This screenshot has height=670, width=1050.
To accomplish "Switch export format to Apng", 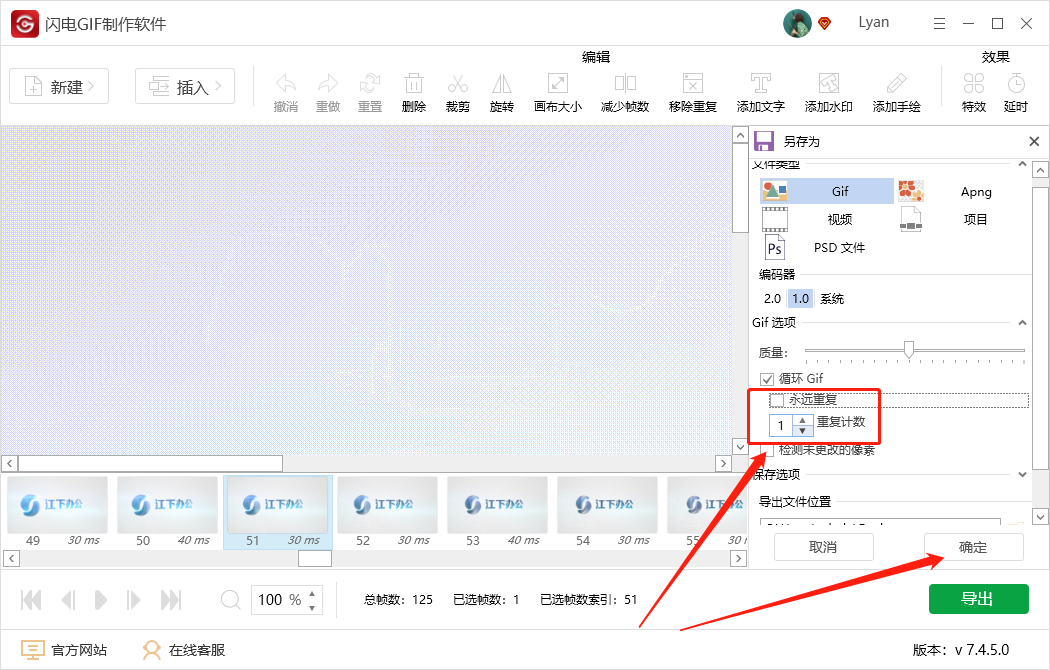I will (x=975, y=191).
